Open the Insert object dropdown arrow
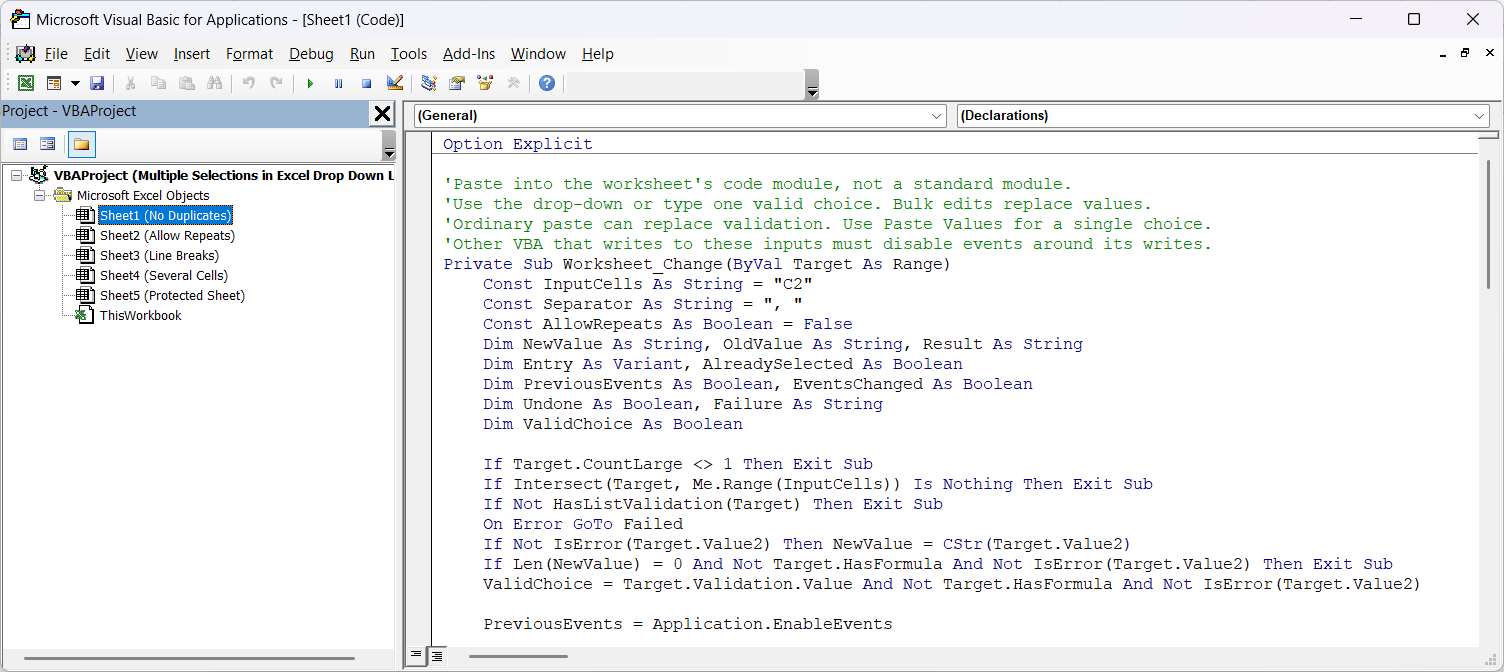This screenshot has width=1504, height=672. (75, 83)
